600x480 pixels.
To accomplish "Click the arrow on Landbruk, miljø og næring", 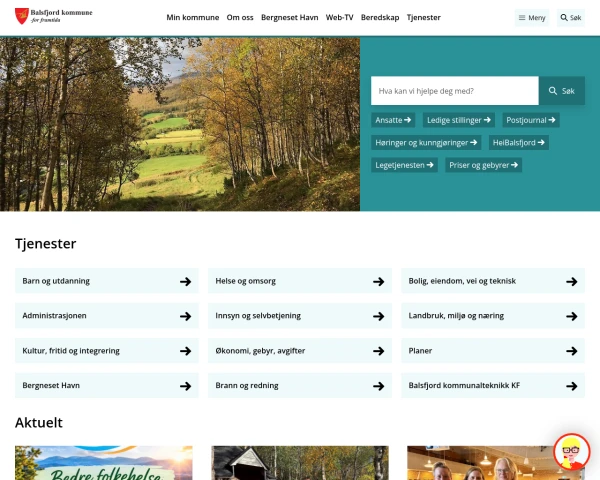I will coord(572,317).
